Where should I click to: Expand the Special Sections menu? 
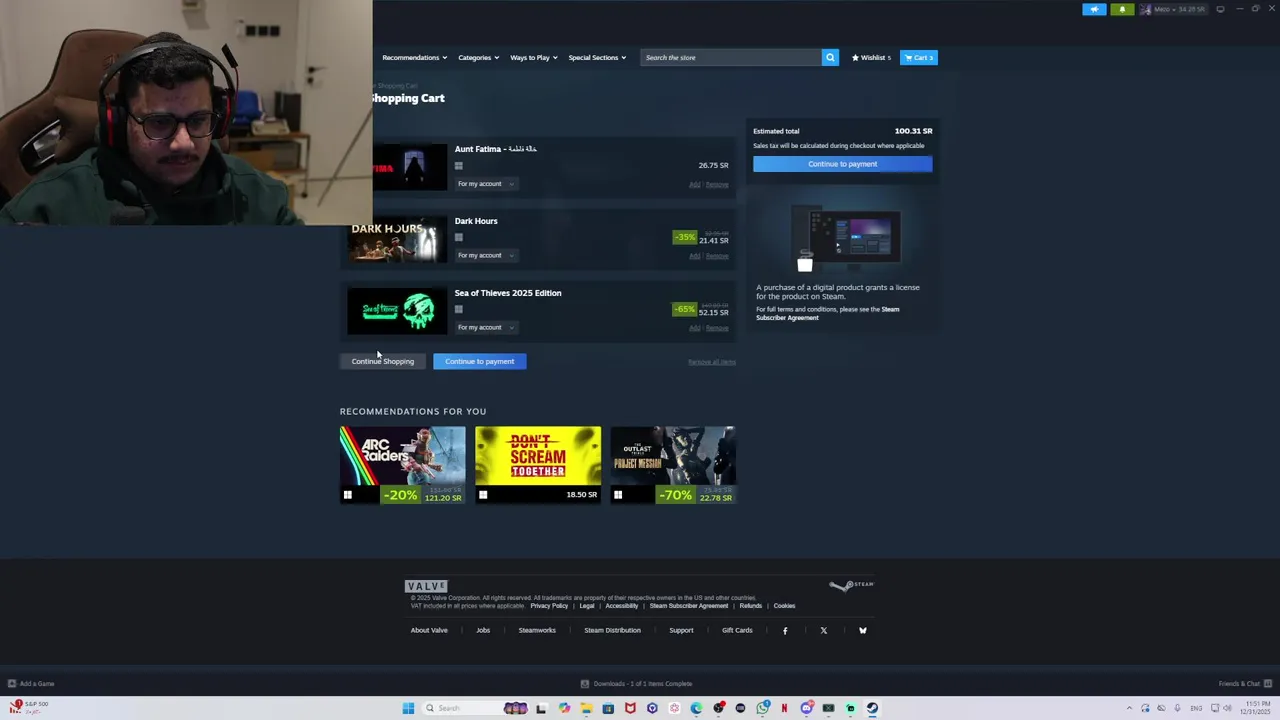(x=597, y=57)
